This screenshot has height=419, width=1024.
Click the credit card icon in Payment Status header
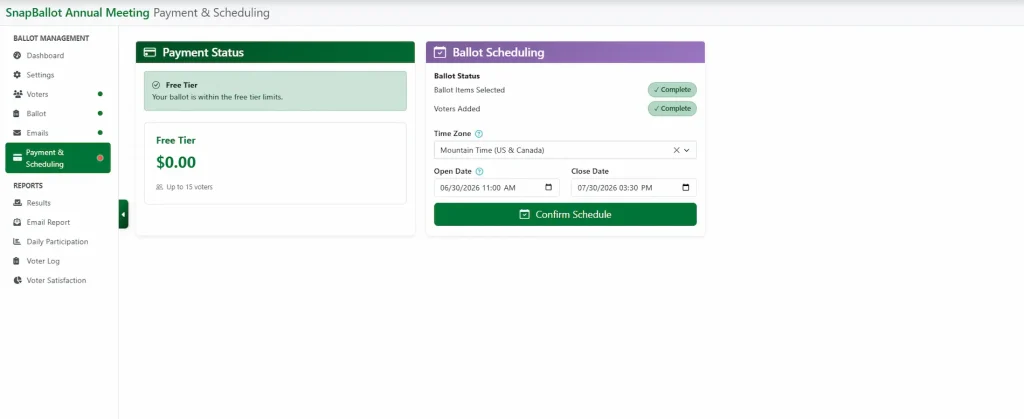[150, 52]
